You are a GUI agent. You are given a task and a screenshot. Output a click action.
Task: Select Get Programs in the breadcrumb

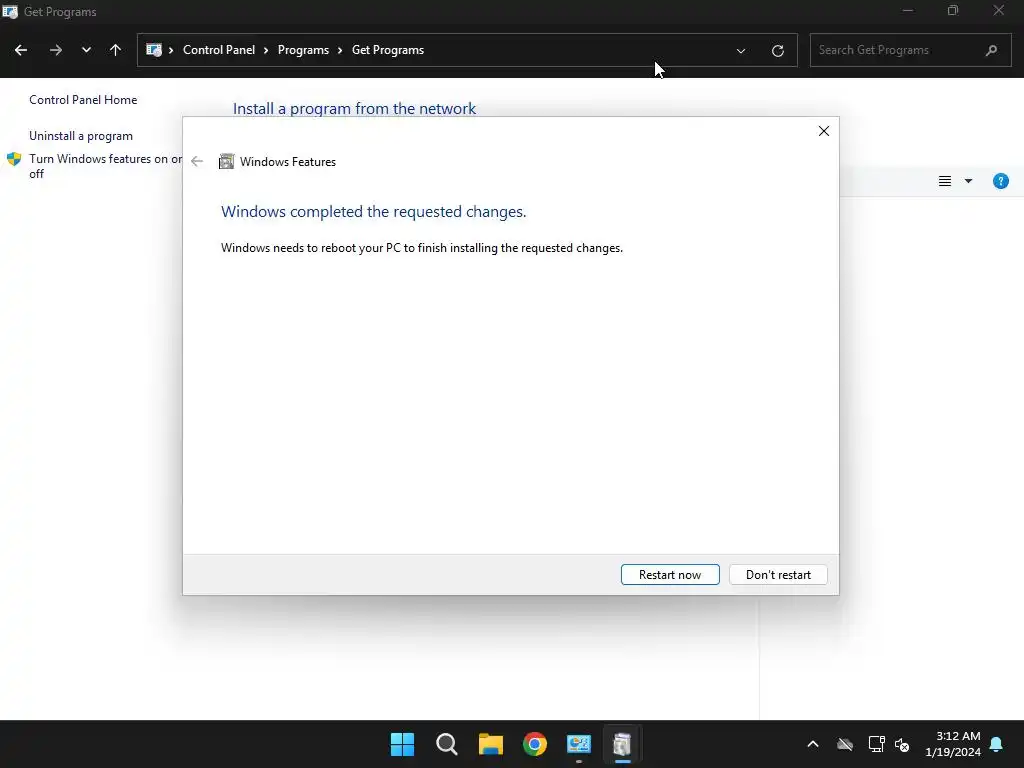388,50
